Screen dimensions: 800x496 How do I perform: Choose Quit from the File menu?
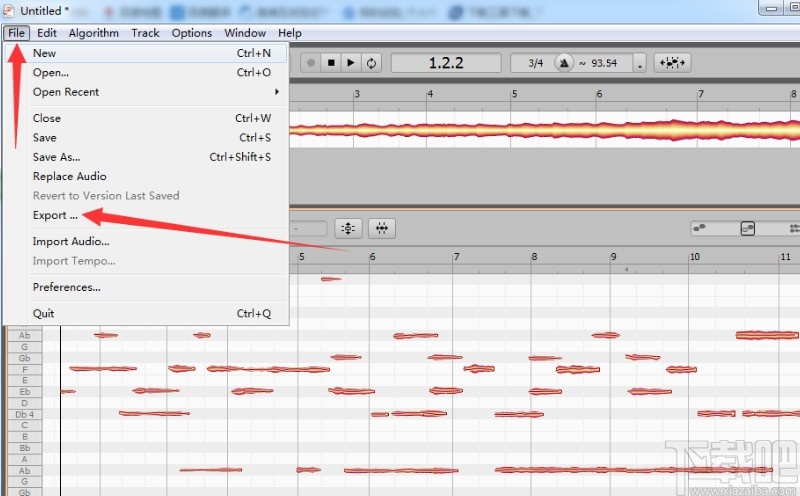click(x=146, y=313)
